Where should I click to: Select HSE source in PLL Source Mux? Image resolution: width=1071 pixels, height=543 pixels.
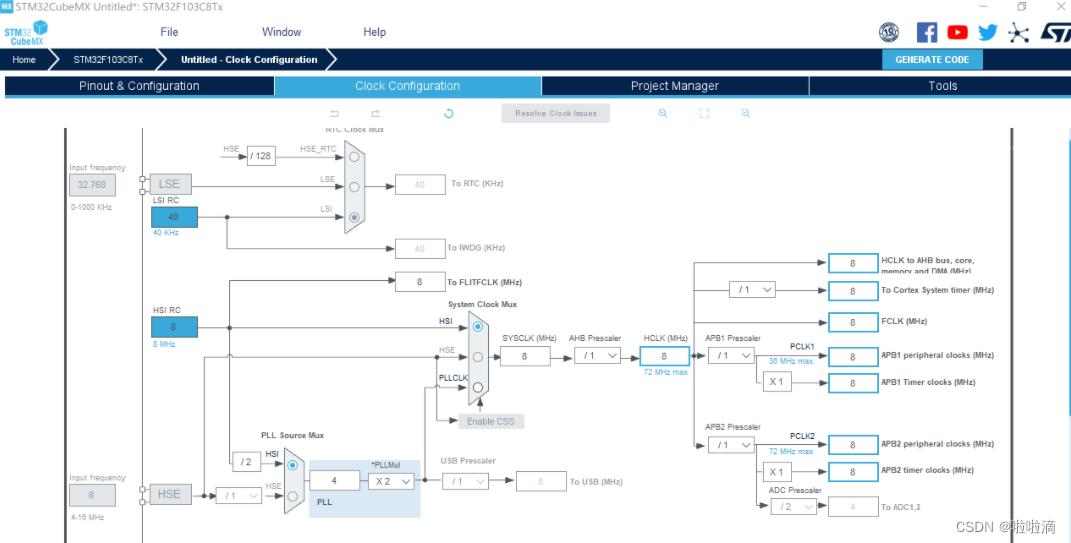tap(292, 496)
